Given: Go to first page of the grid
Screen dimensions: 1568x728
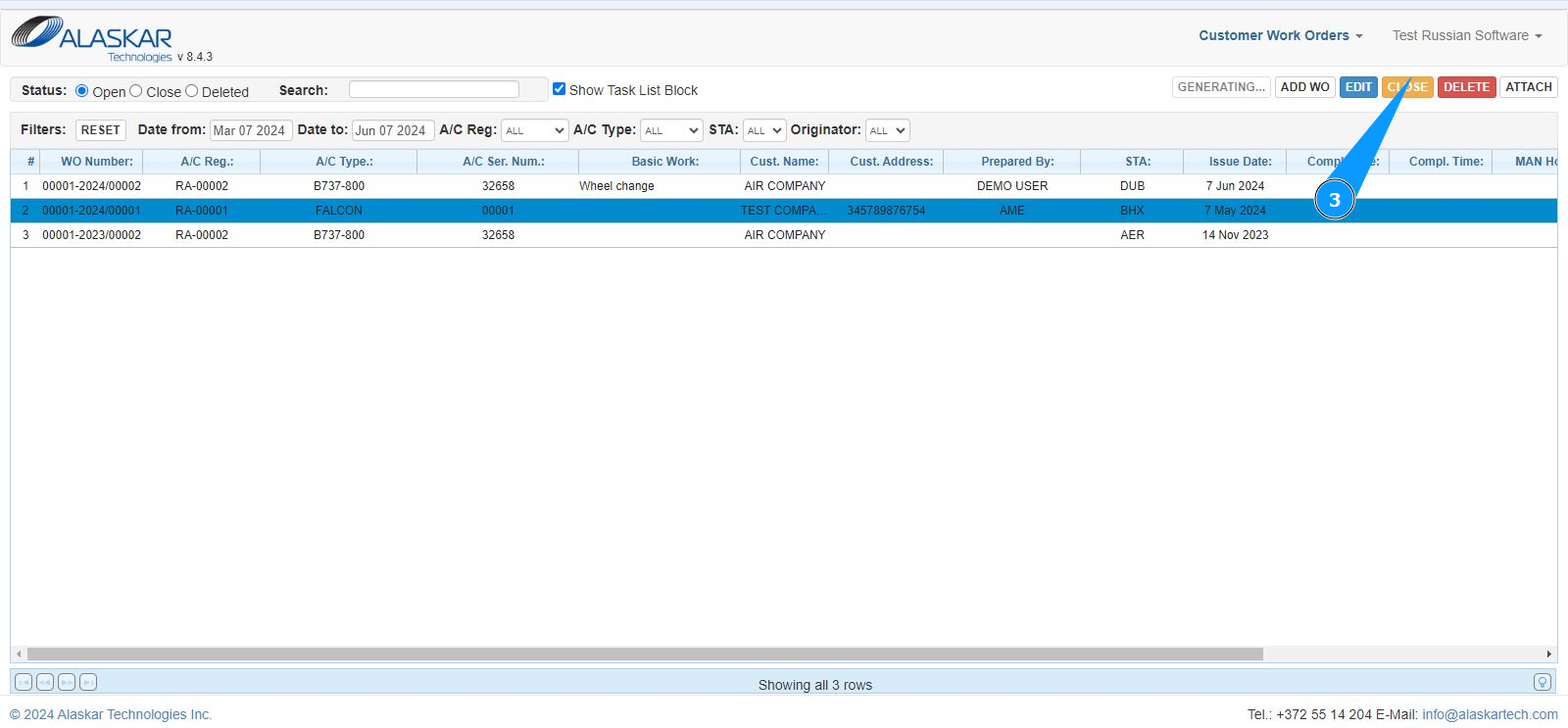Looking at the screenshot, I should (x=24, y=682).
